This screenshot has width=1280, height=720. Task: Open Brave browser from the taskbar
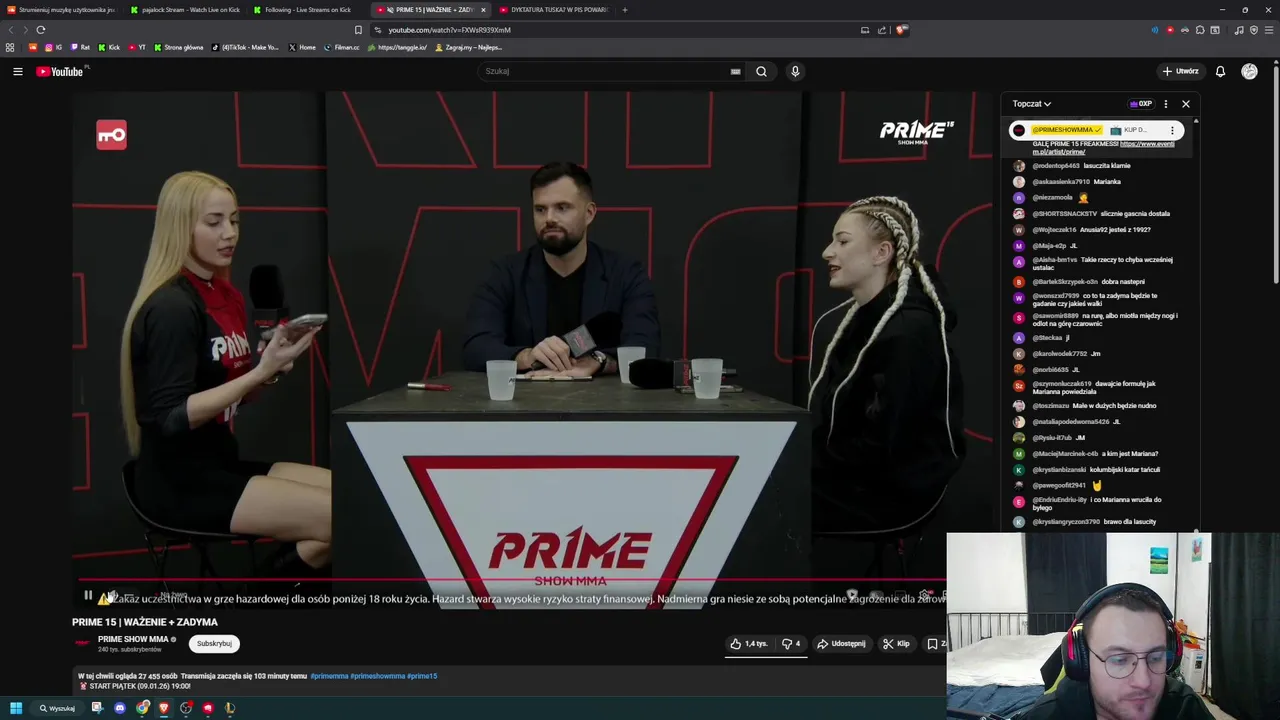164,708
